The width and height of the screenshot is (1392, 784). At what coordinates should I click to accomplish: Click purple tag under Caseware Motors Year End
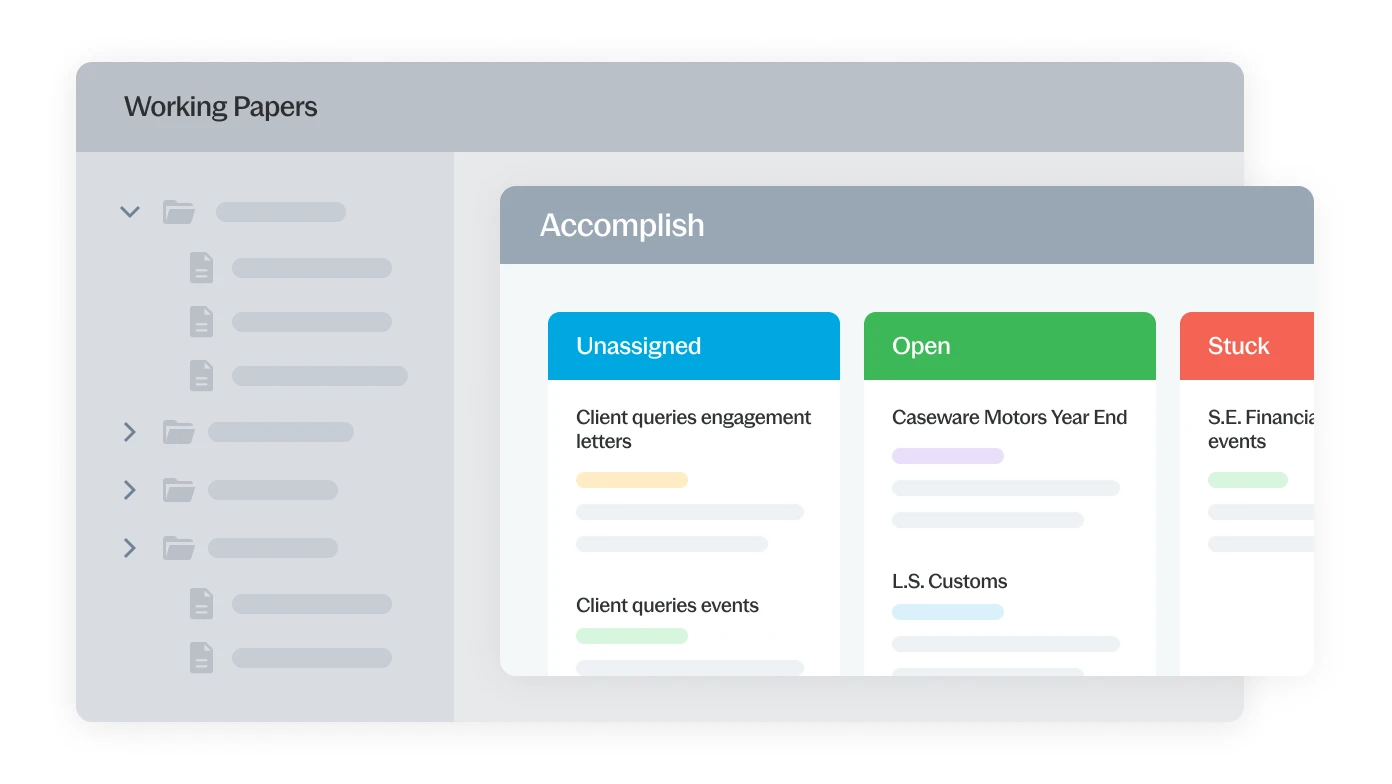[948, 456]
